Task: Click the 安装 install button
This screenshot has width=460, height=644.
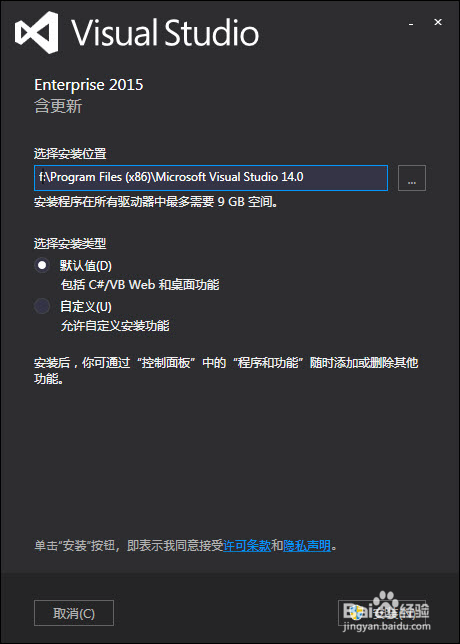Action: pyautogui.click(x=382, y=613)
